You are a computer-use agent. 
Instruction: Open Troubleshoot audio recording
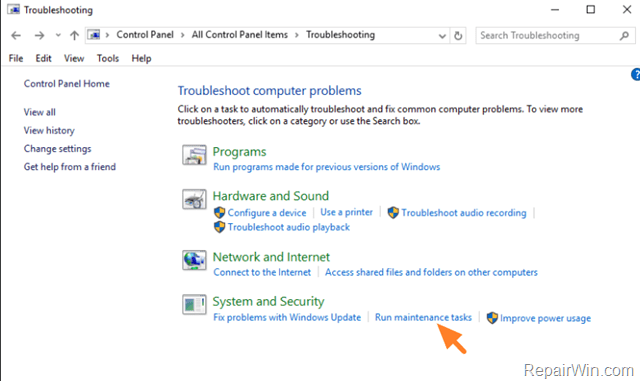pos(464,213)
